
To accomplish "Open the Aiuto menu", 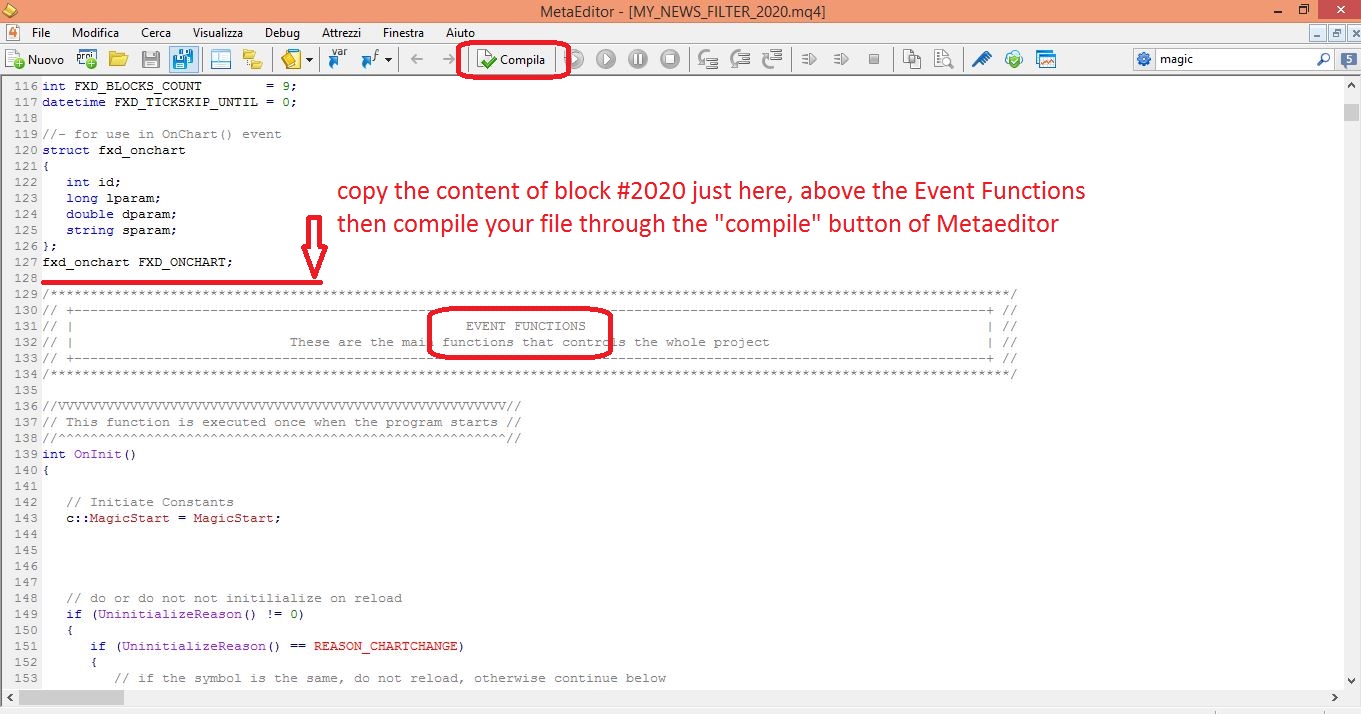I will point(460,33).
